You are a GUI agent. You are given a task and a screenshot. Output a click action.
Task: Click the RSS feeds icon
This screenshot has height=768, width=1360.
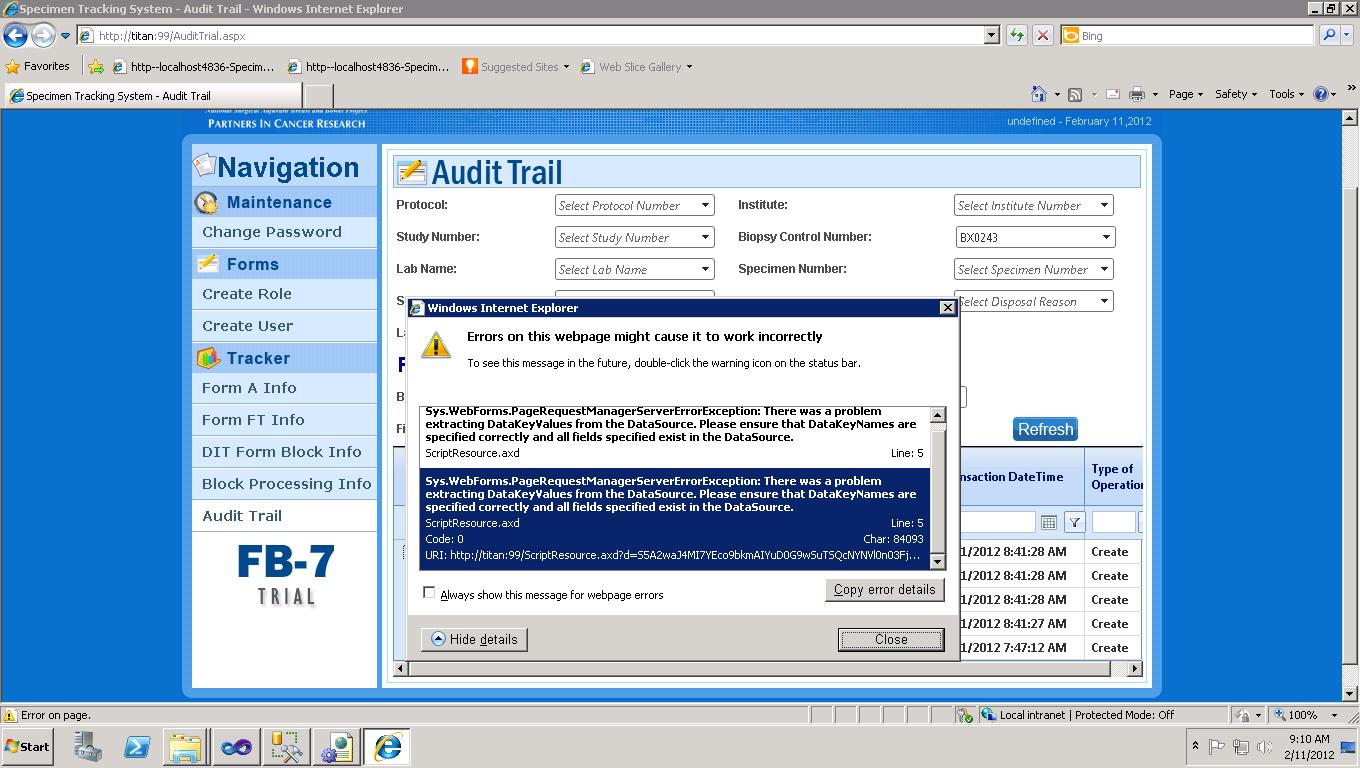coord(1075,94)
